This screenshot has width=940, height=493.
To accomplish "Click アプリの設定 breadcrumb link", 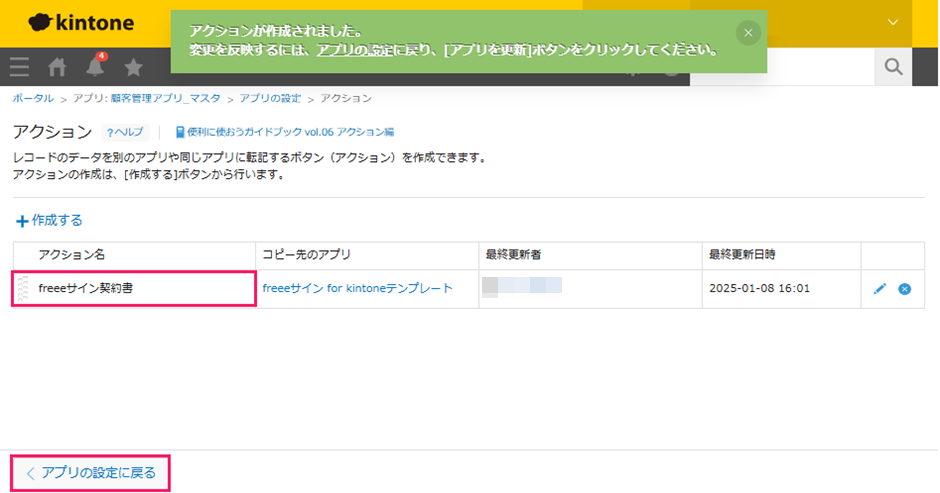I will tap(270, 98).
